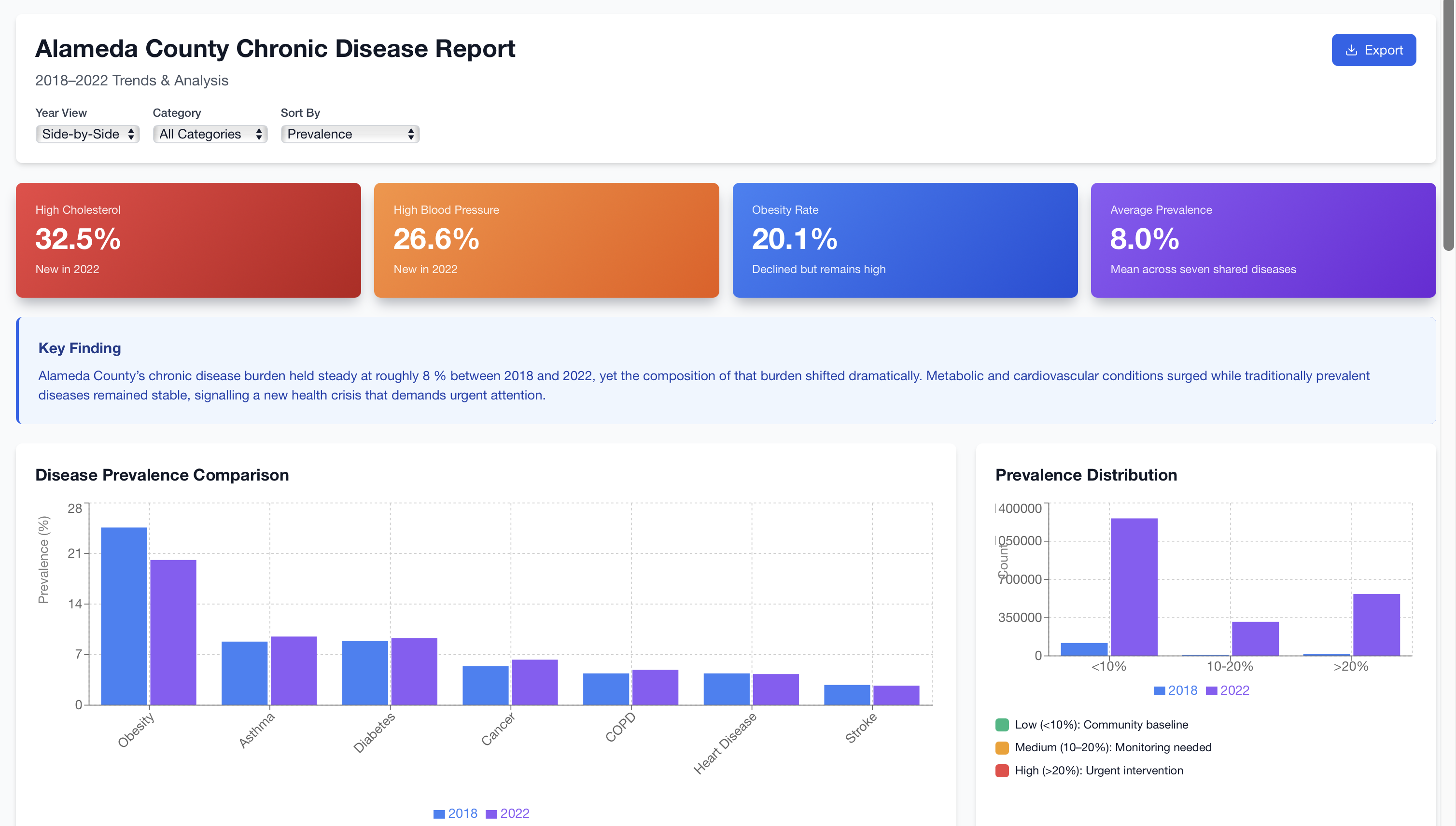Click the download icon in the Export button

click(1352, 50)
